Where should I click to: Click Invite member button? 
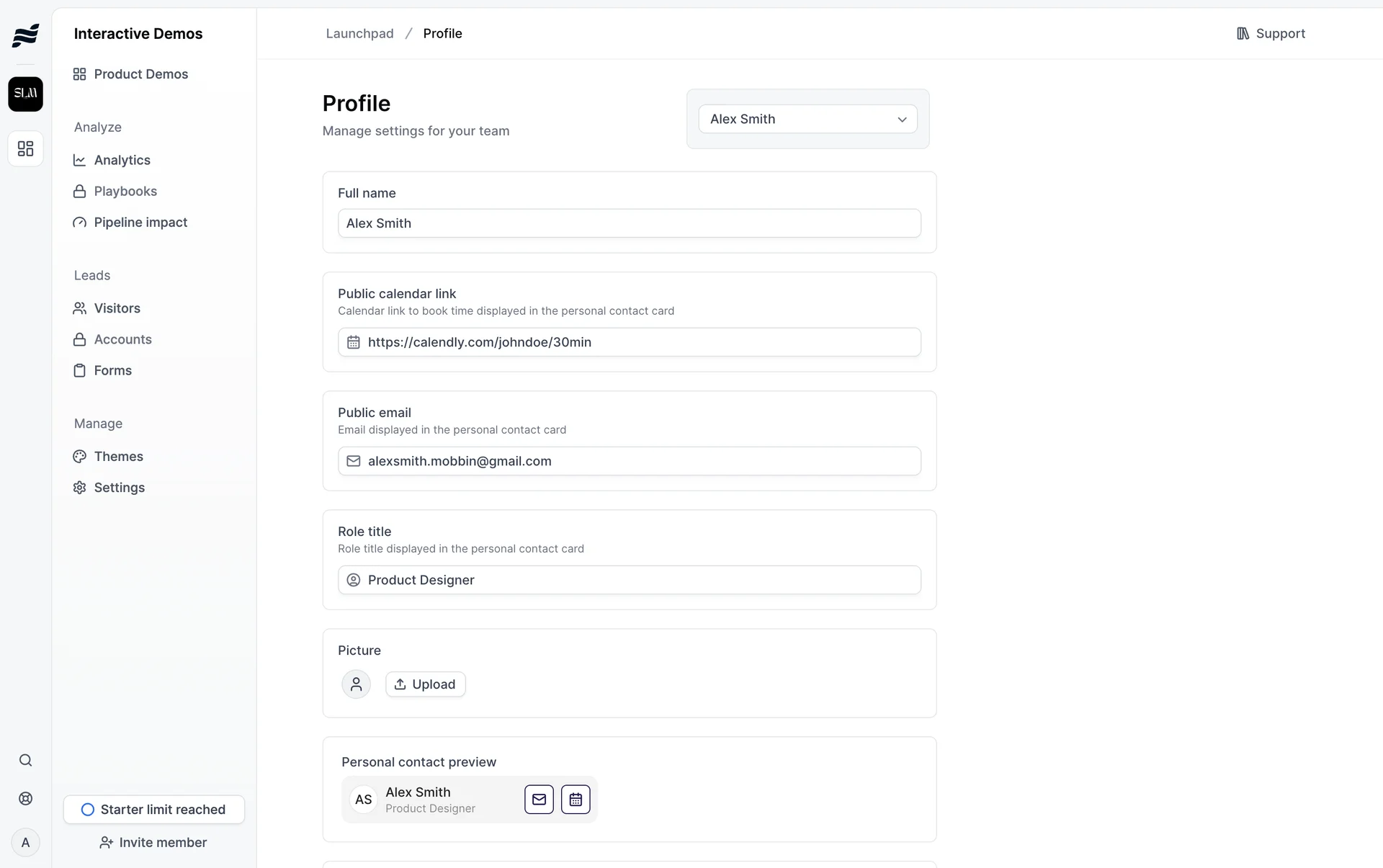153,843
